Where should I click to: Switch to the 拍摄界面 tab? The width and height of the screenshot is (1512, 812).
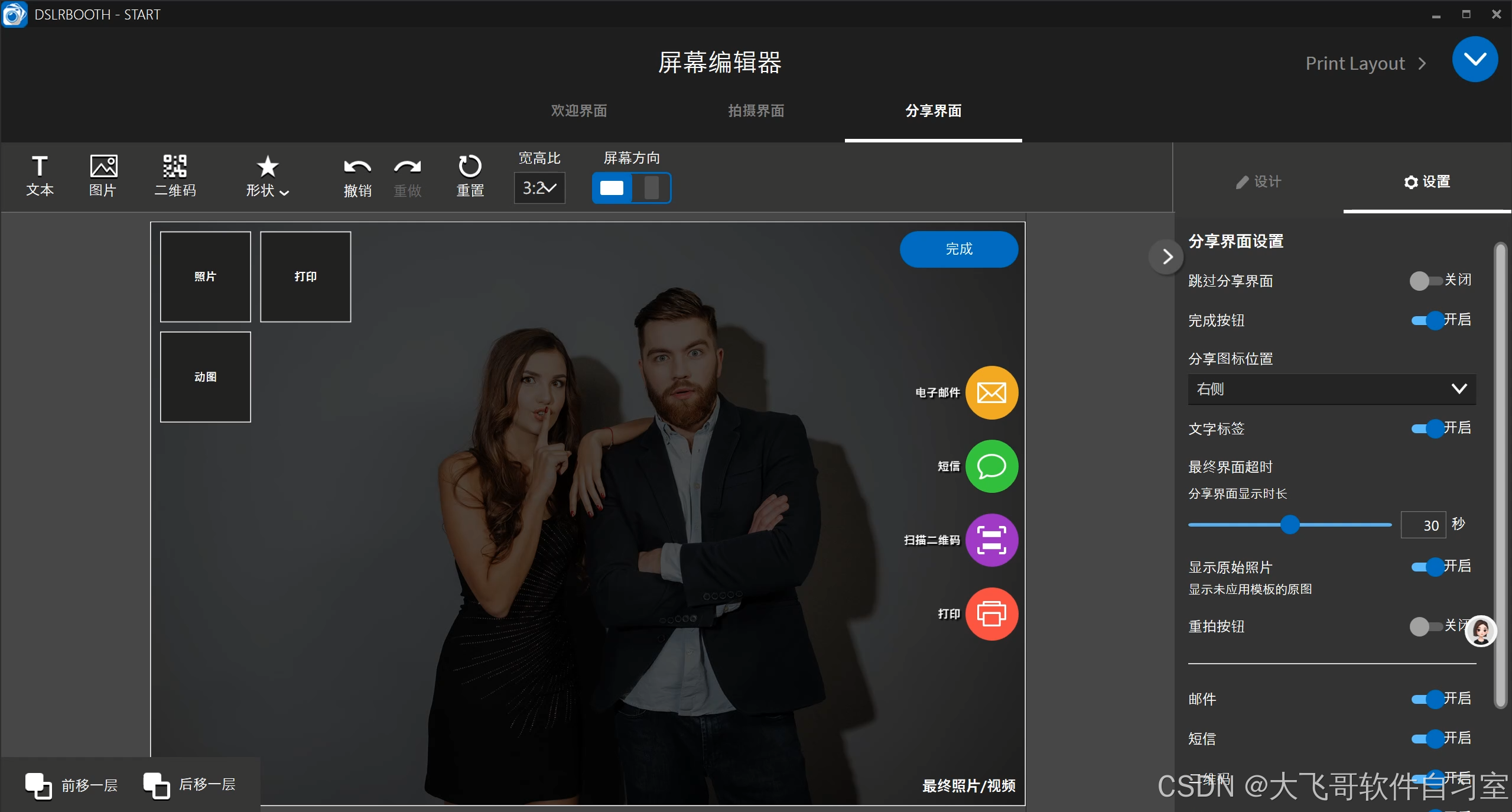coord(756,111)
